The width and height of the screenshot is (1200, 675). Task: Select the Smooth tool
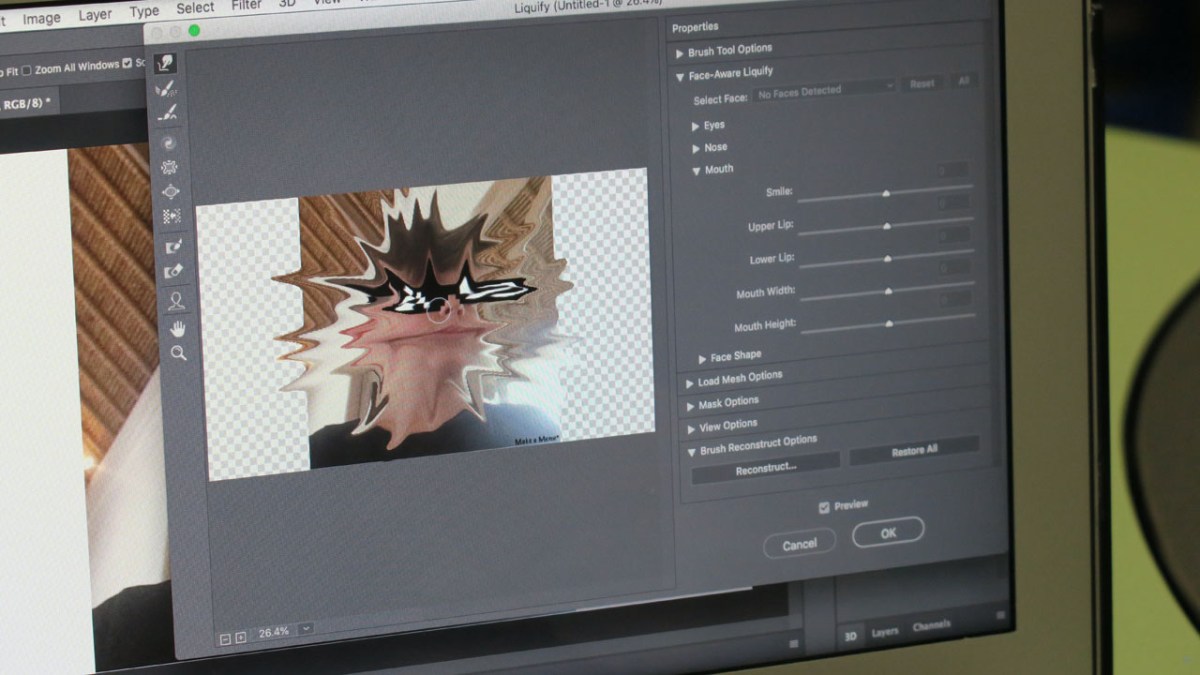pyautogui.click(x=166, y=113)
